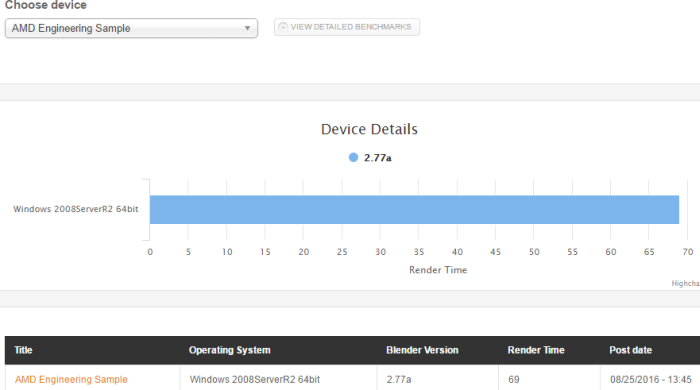
Task: Sort table by Operating System column
Action: [x=229, y=350]
